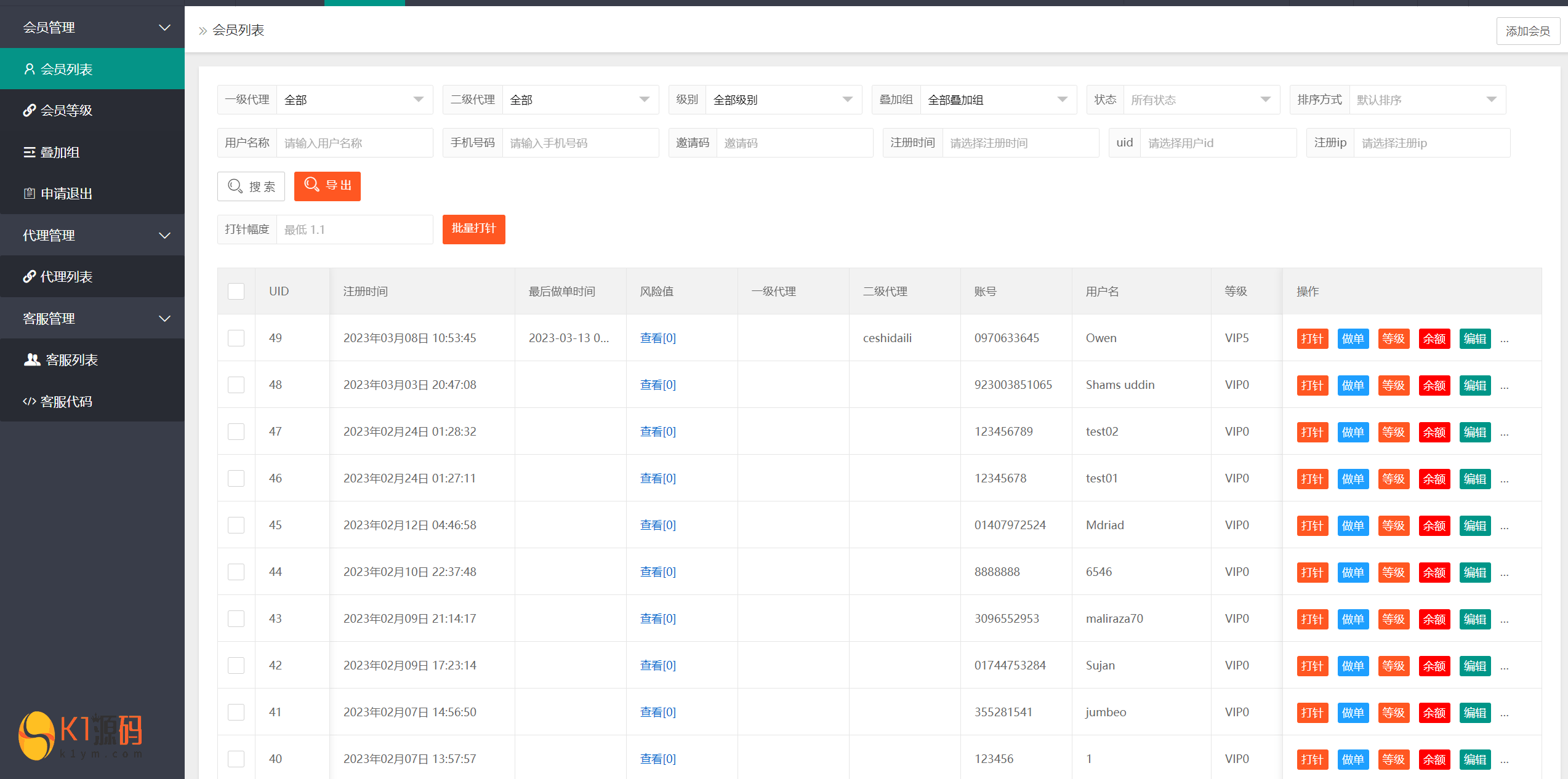
Task: Click the magnifier icon in the 搜索 button
Action: [235, 186]
